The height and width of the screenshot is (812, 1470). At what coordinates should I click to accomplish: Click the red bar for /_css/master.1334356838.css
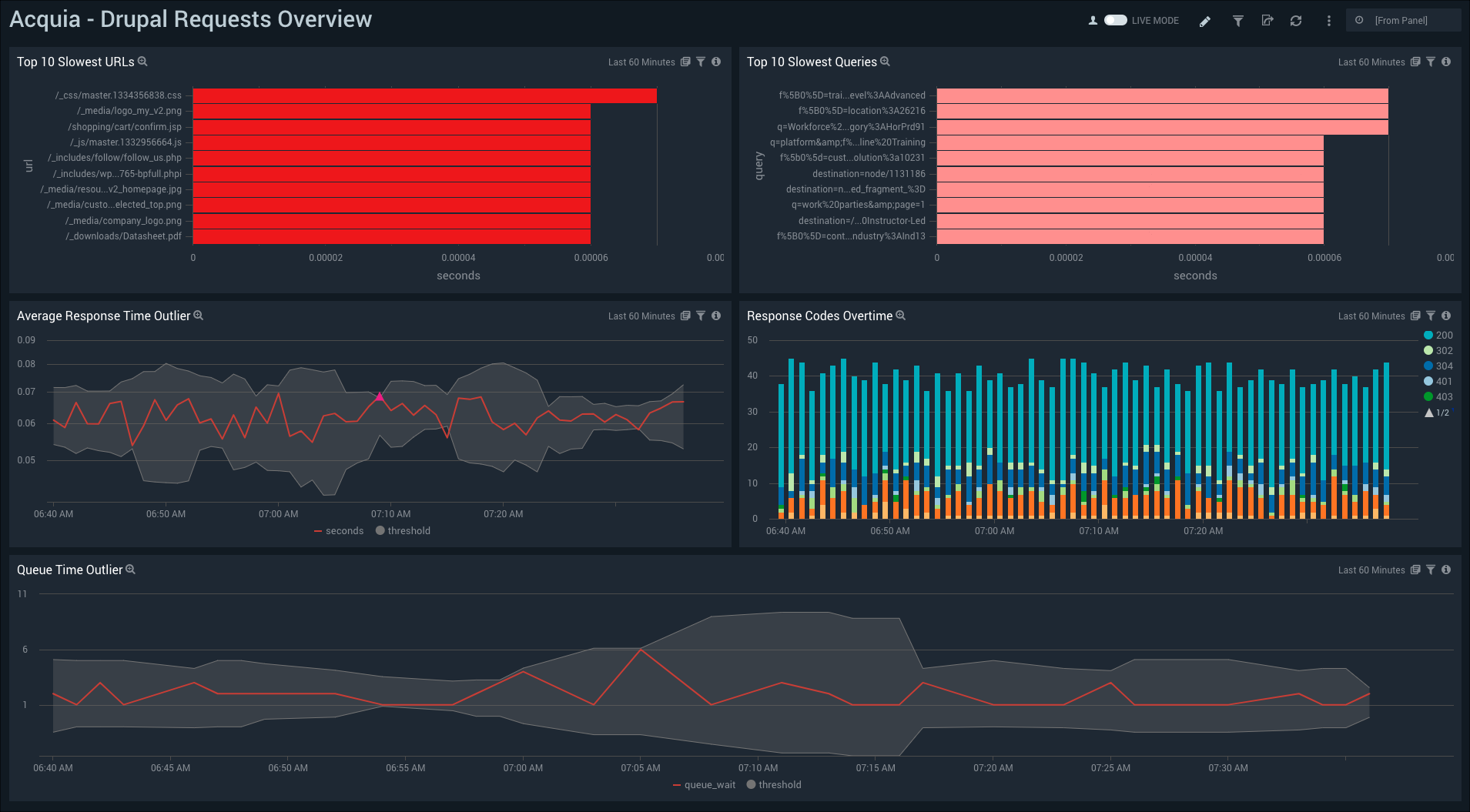click(x=424, y=95)
